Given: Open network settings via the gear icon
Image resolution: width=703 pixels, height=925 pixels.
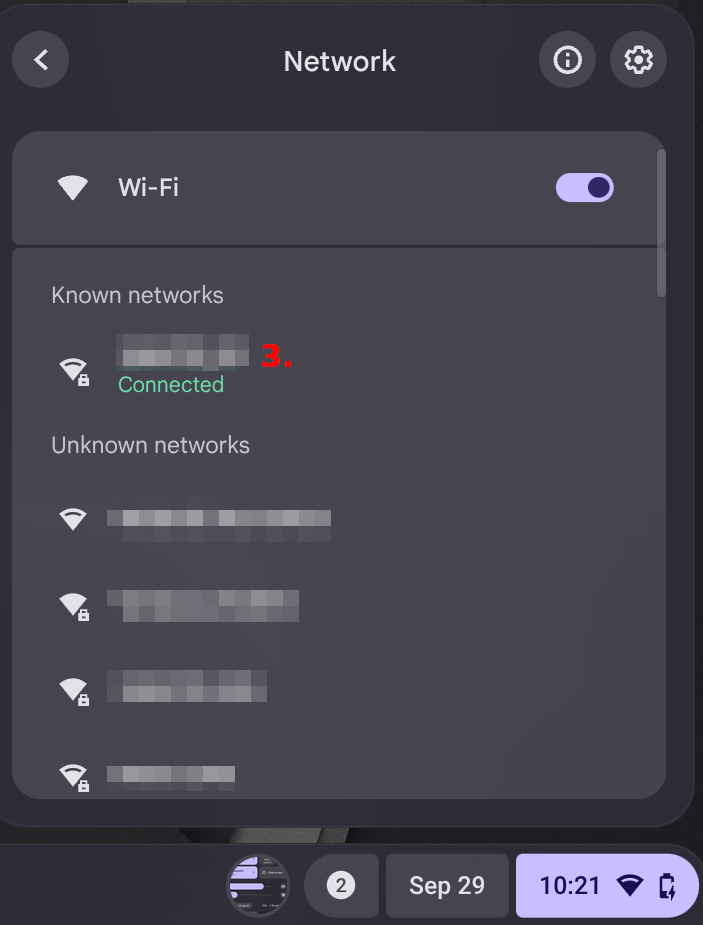Looking at the screenshot, I should tap(638, 60).
